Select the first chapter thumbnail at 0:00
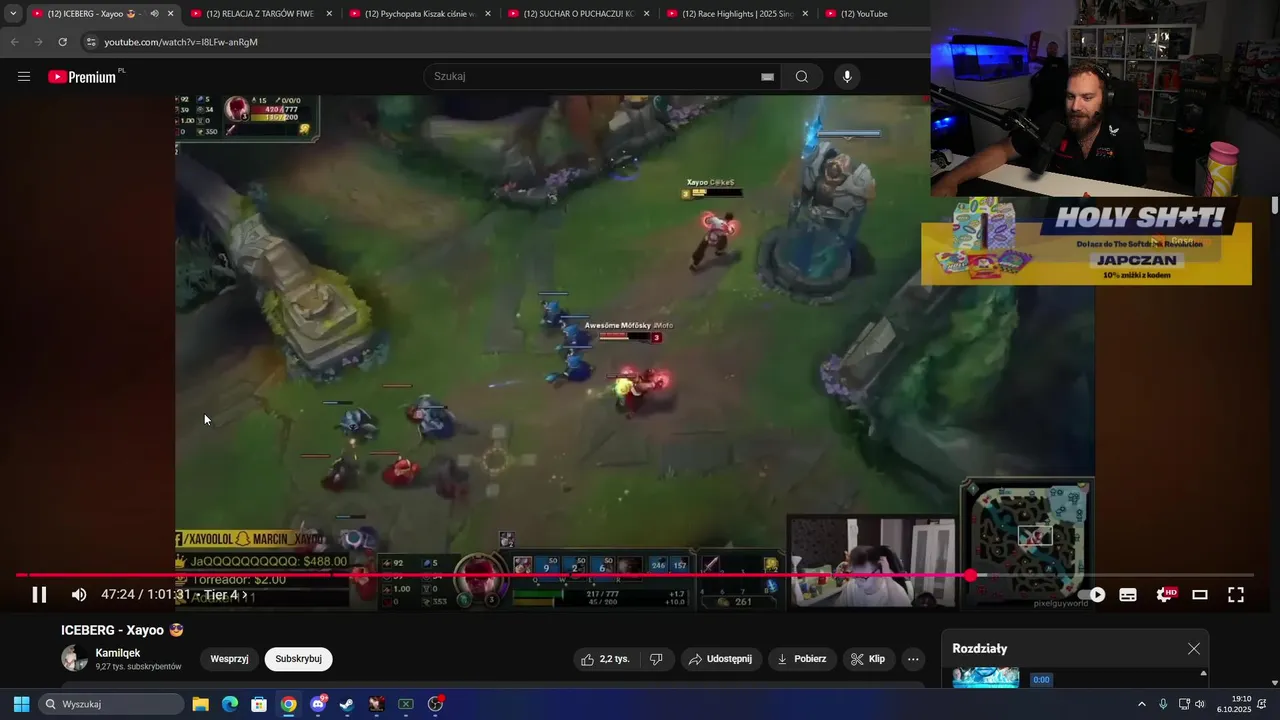 (x=986, y=678)
